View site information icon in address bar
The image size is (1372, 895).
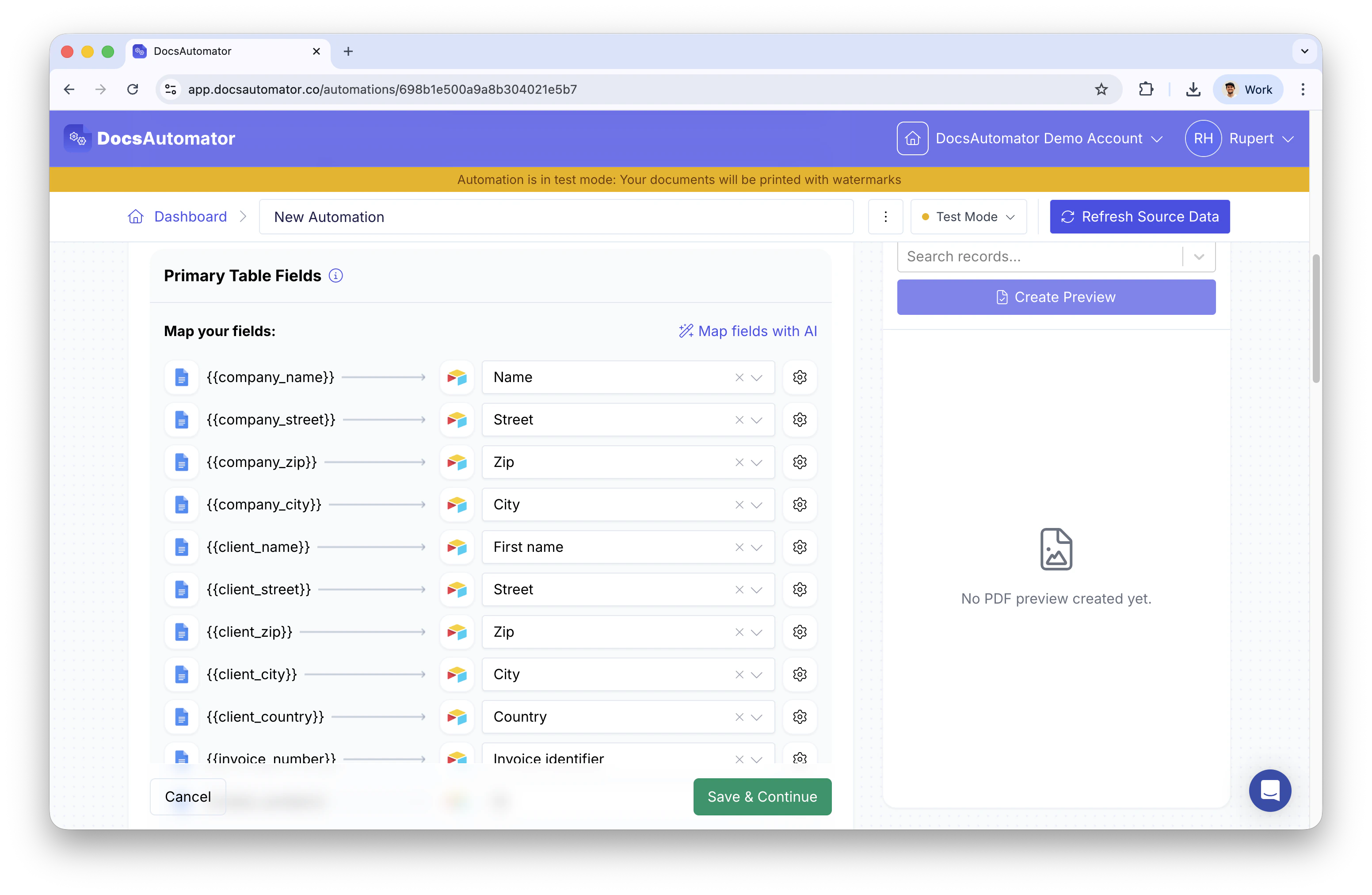click(x=171, y=89)
